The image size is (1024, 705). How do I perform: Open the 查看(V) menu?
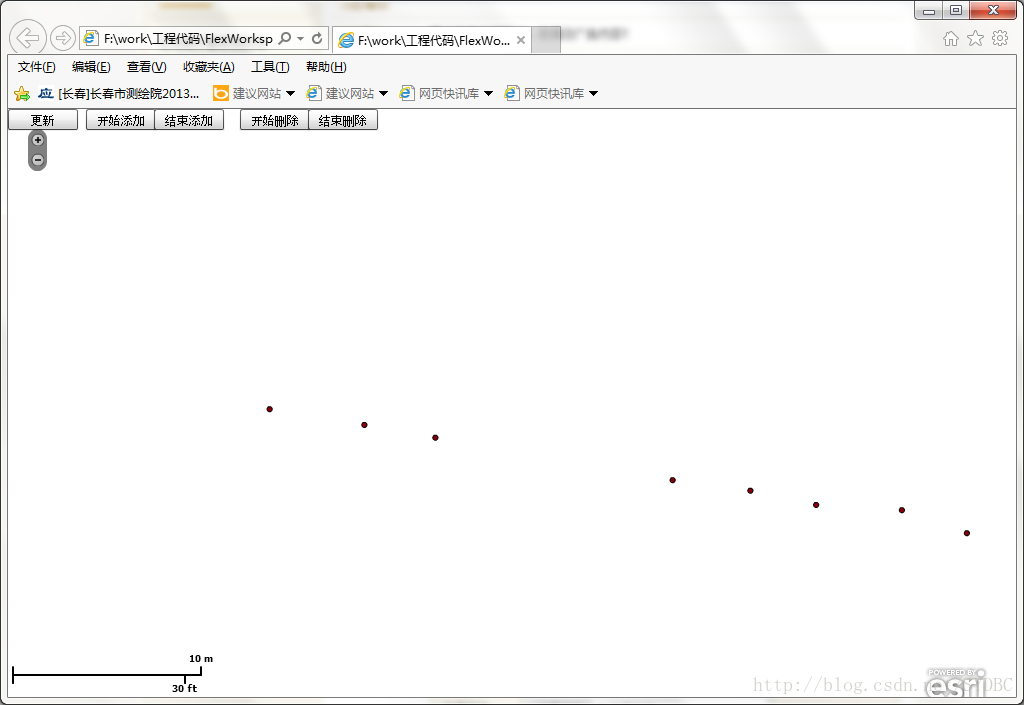click(x=146, y=67)
